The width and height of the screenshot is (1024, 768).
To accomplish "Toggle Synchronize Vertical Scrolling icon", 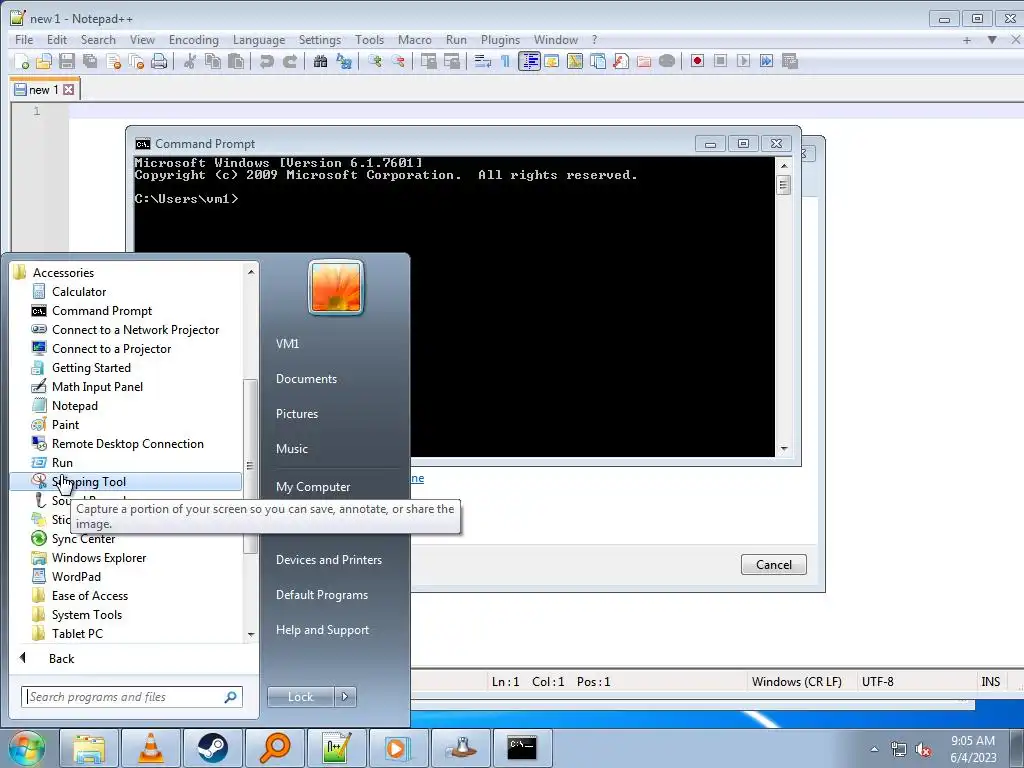I will (428, 61).
